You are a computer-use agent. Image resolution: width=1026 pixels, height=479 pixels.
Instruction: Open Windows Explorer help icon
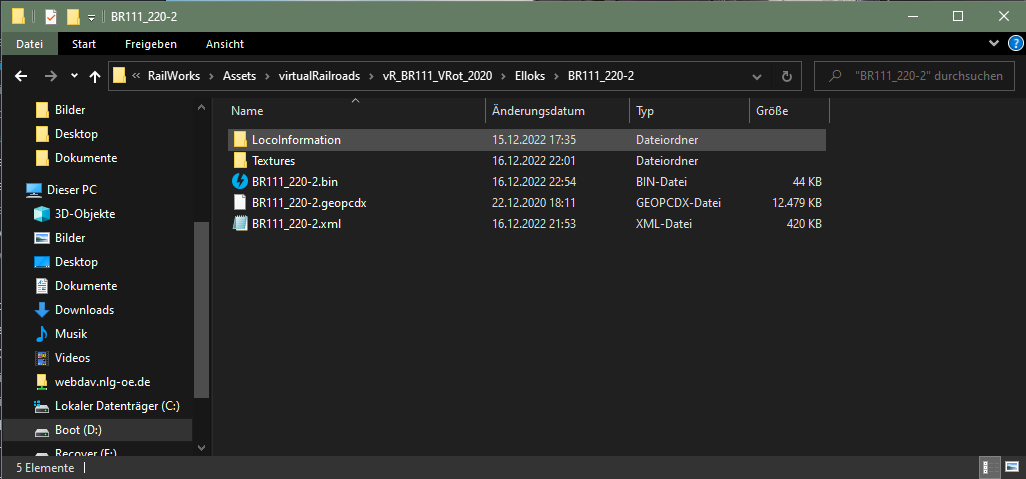(1014, 44)
